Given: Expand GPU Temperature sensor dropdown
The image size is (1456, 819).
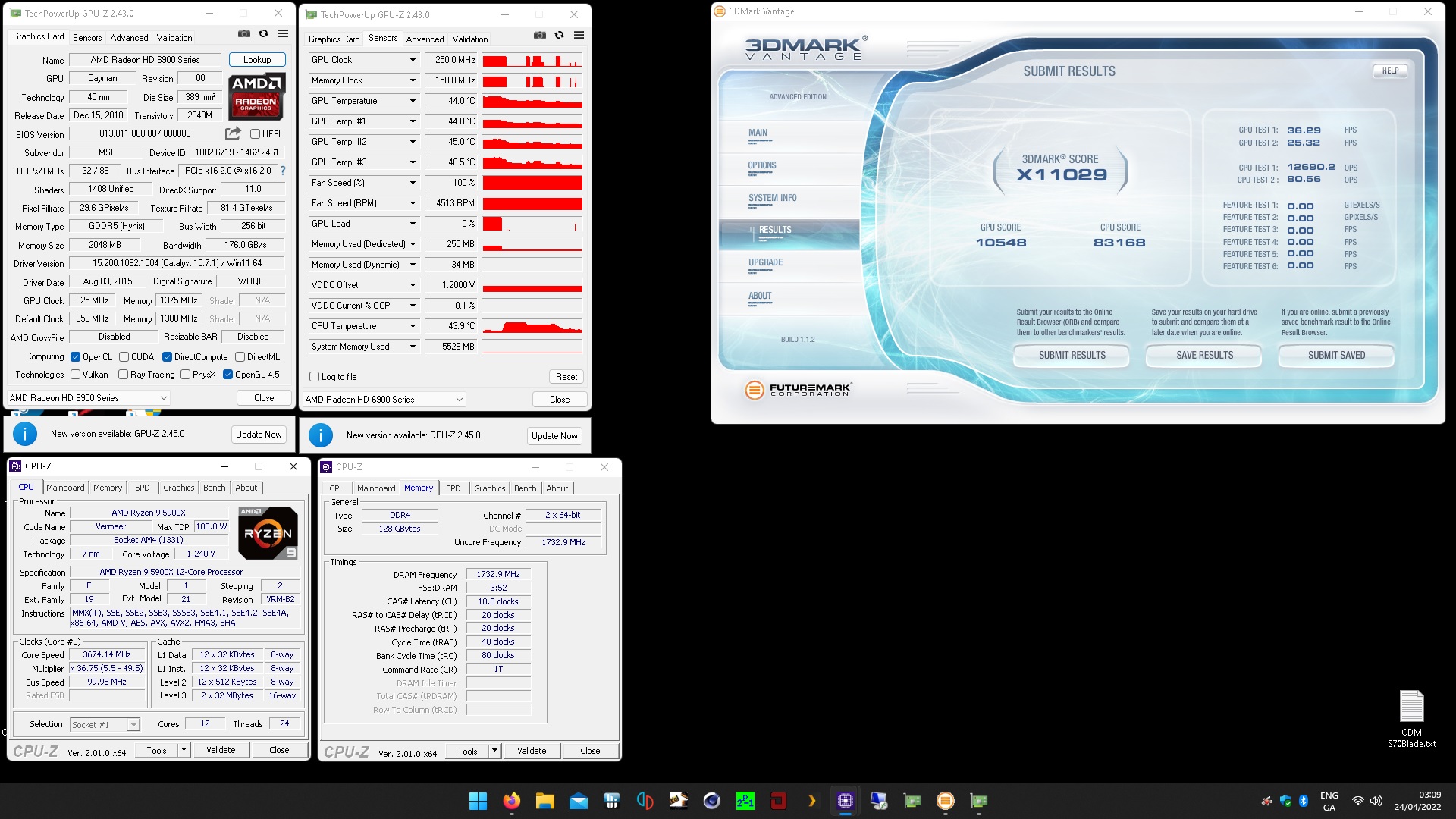Looking at the screenshot, I should [x=413, y=101].
